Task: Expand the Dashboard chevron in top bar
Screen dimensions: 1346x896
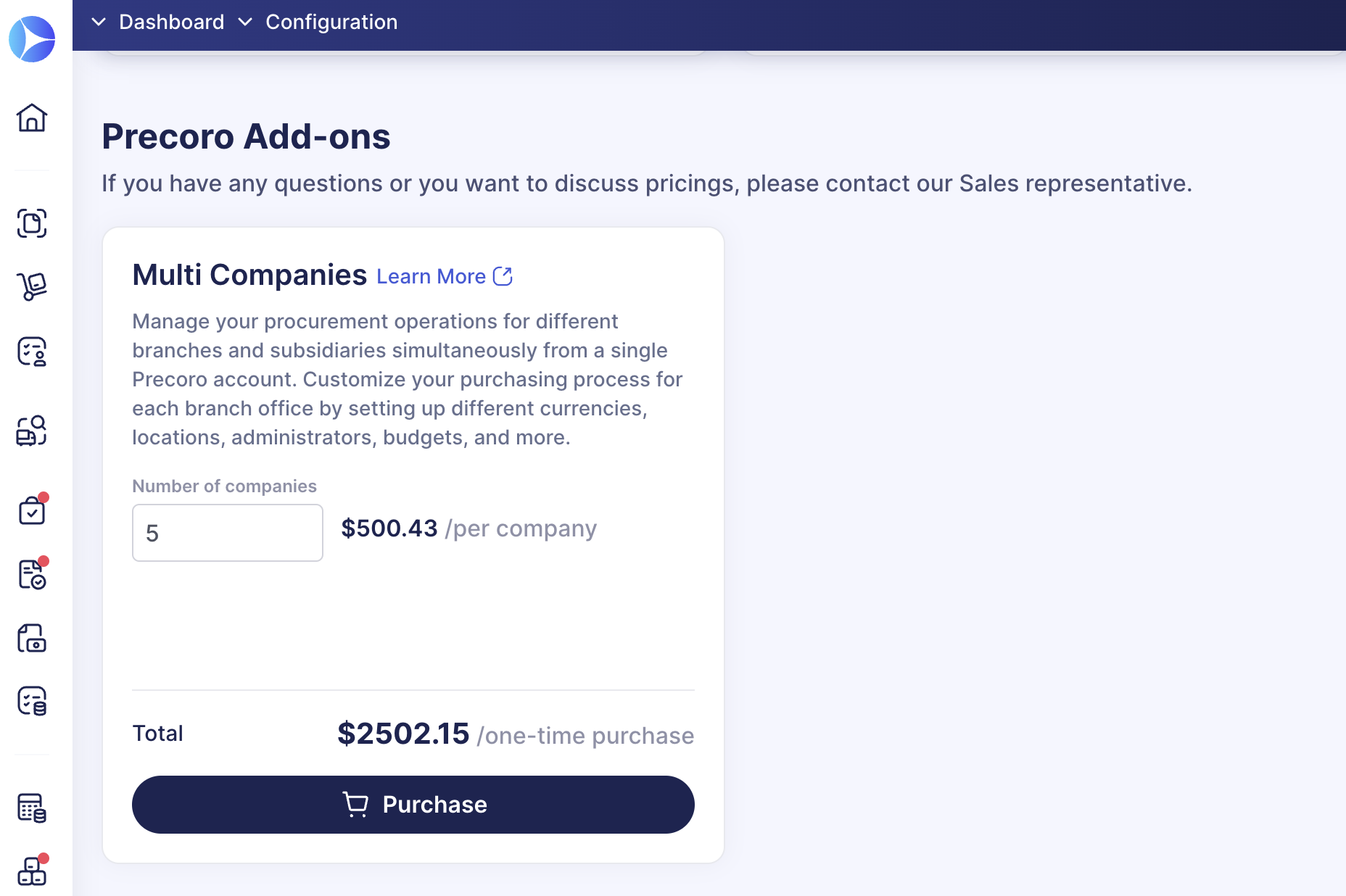Action: pyautogui.click(x=99, y=22)
